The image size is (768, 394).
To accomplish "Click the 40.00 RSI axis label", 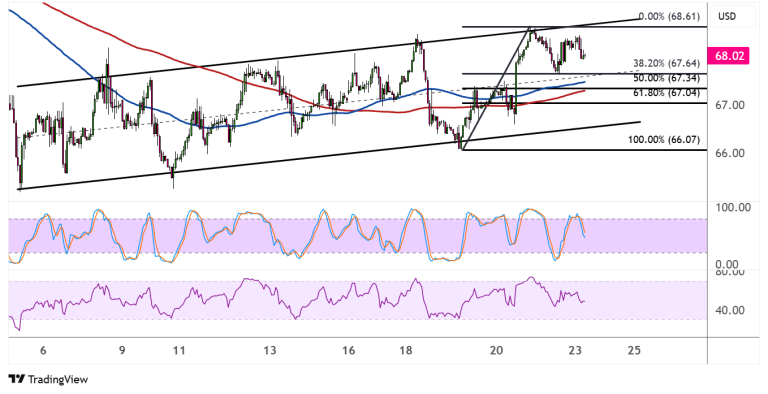I will (x=730, y=311).
